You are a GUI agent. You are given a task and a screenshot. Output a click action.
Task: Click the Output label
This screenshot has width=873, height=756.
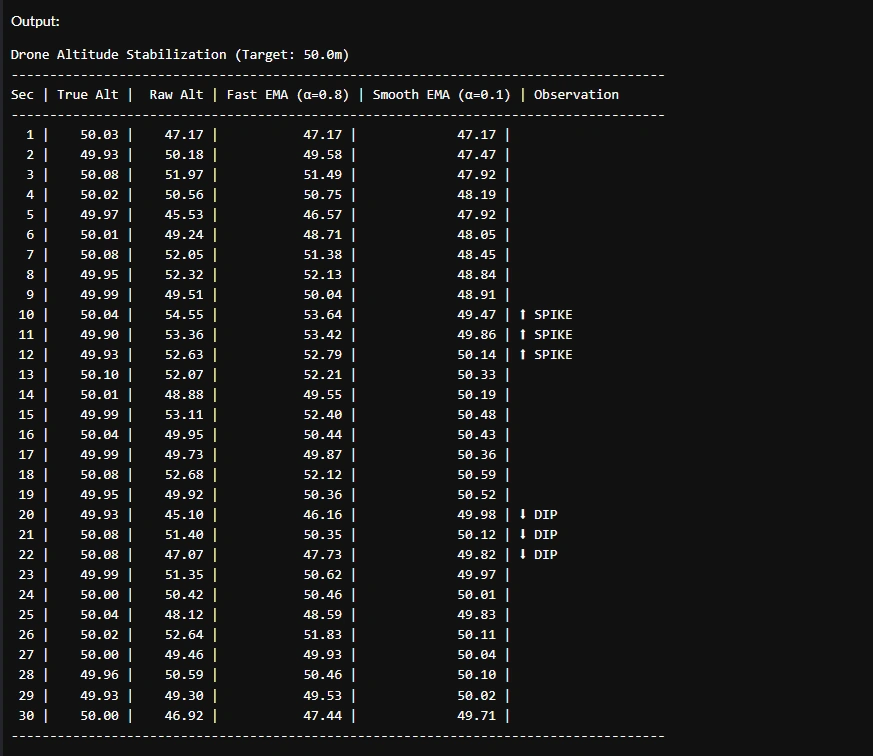click(x=35, y=22)
